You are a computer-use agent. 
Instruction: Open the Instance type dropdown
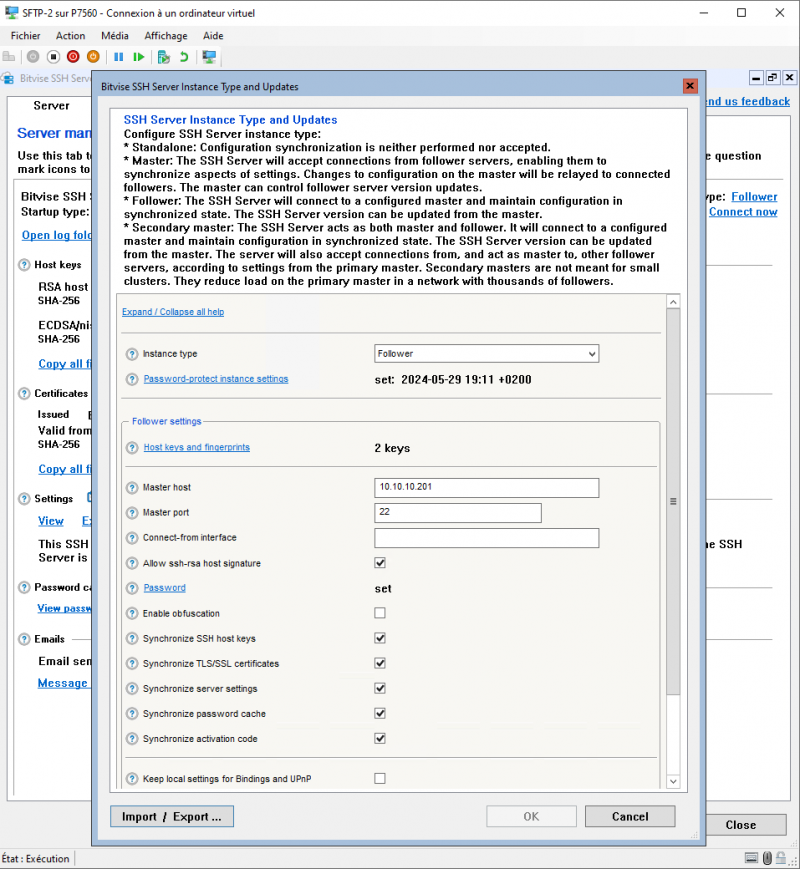tap(486, 353)
